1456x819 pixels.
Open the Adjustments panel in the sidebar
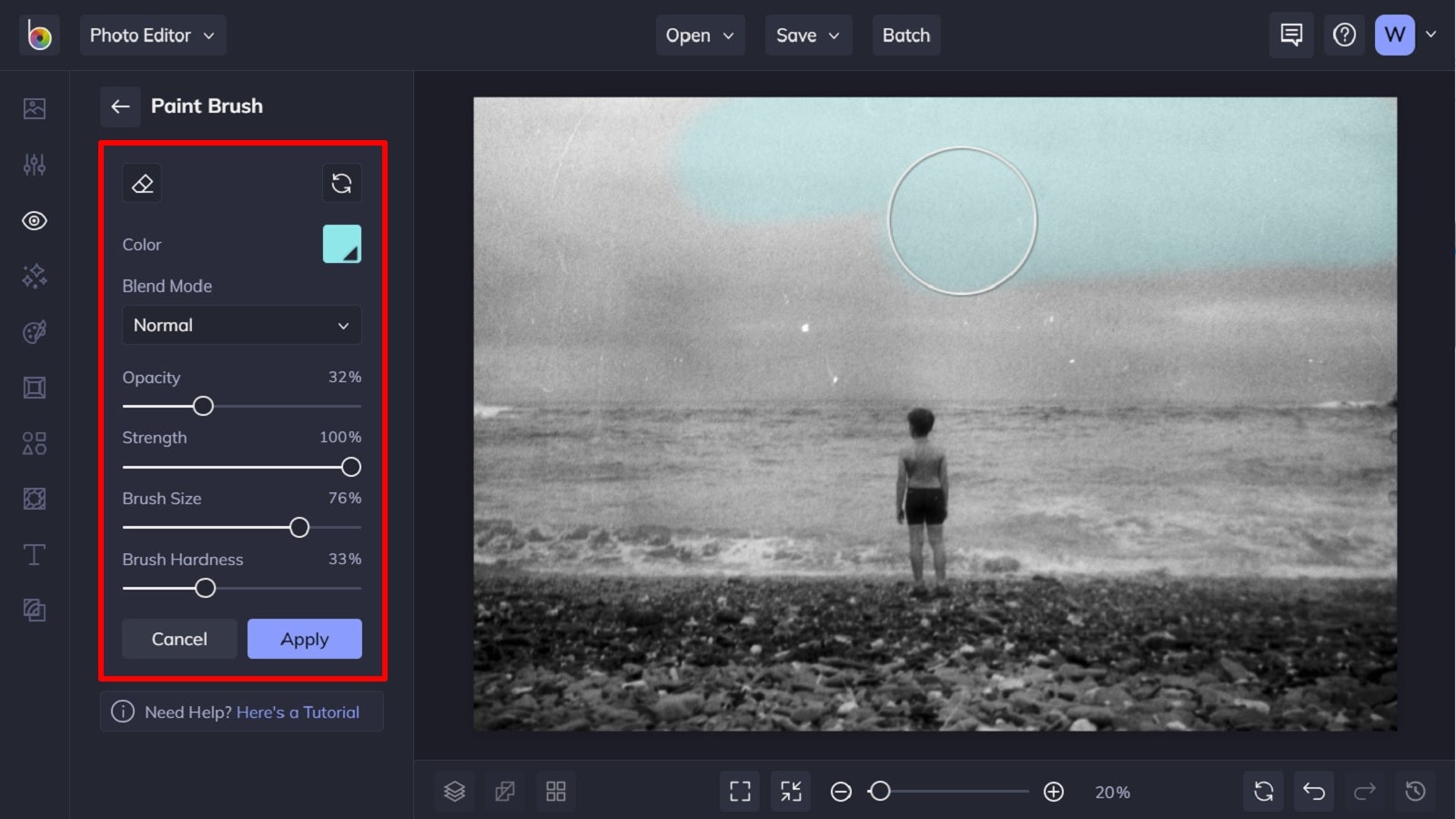(34, 164)
